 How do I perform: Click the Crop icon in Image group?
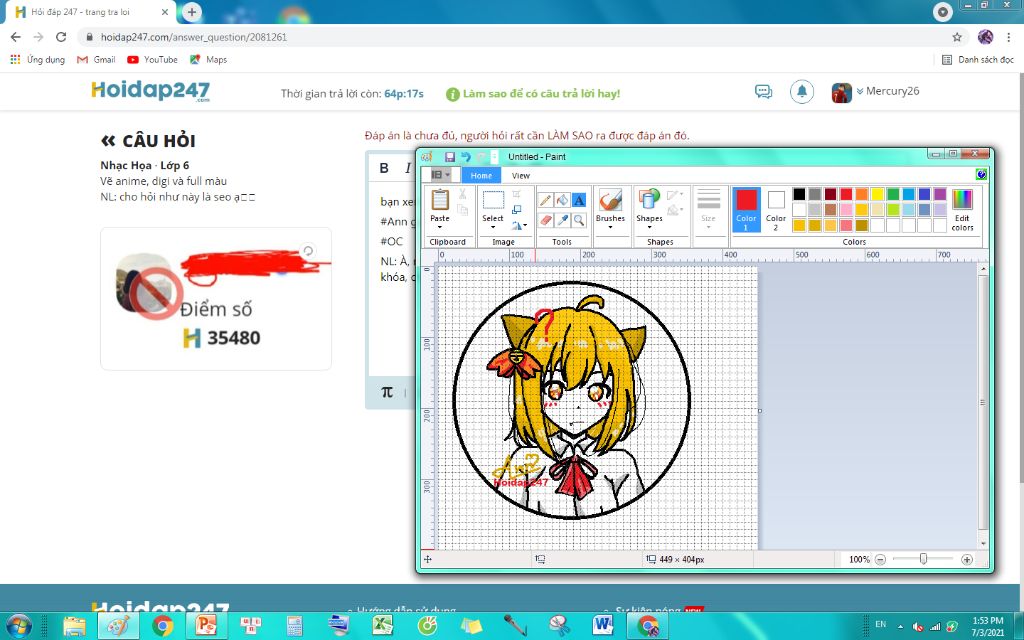click(x=517, y=194)
